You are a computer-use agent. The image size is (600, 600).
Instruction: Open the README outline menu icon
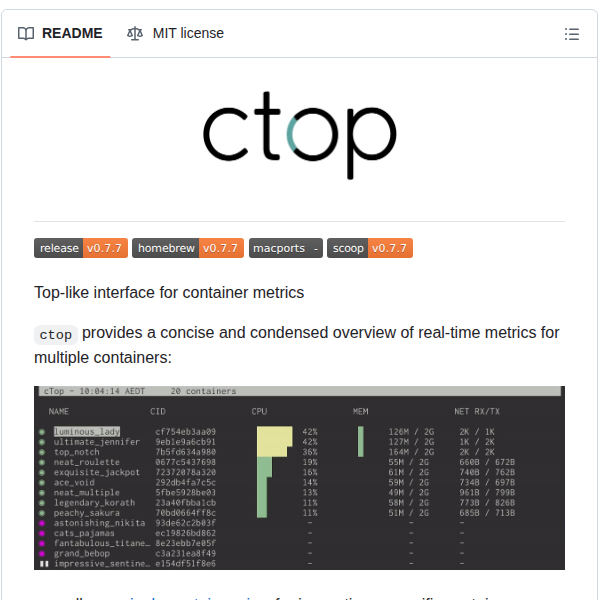(x=572, y=34)
